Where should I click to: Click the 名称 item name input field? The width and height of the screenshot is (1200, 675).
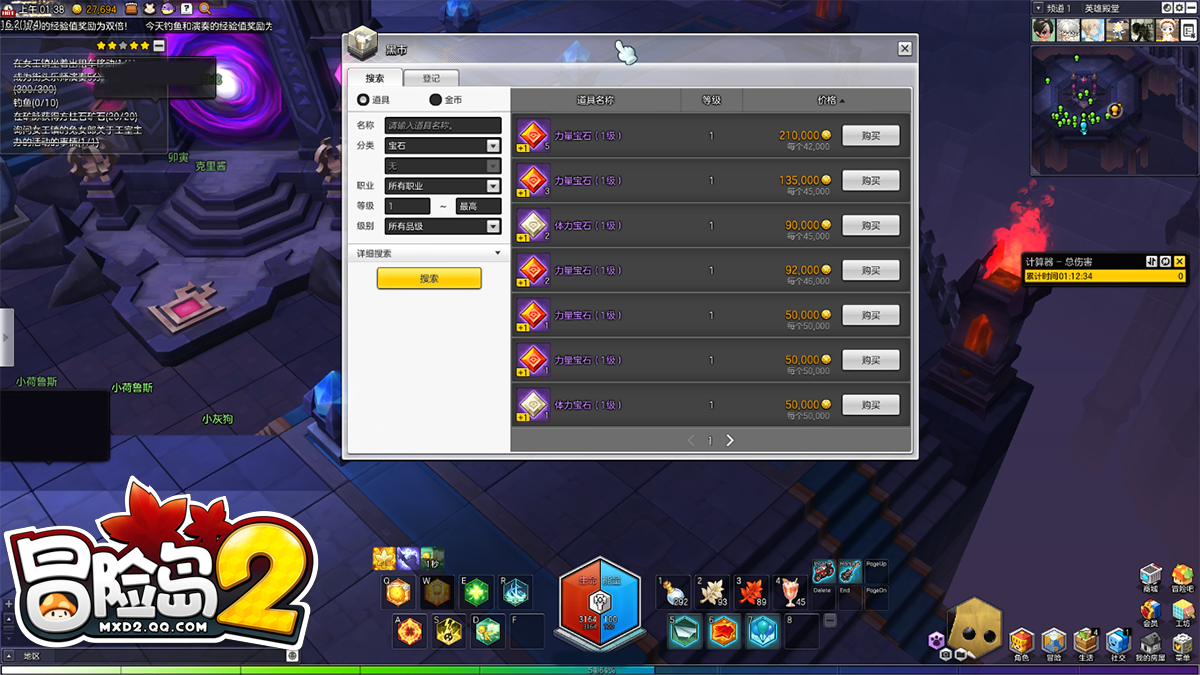click(x=443, y=126)
